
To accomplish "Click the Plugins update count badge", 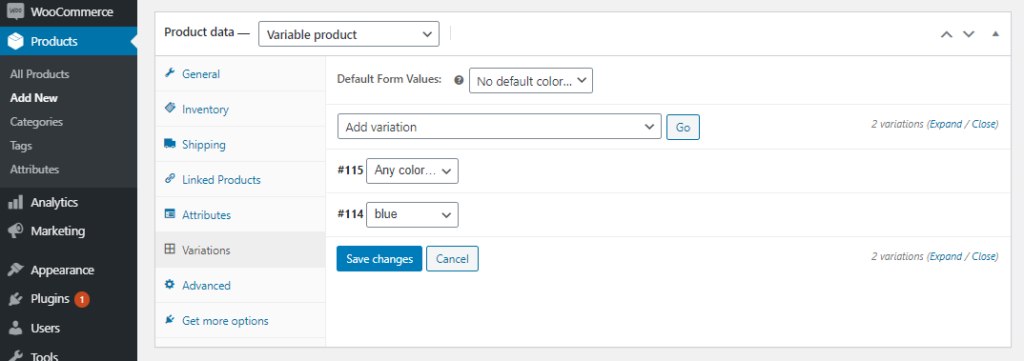I will (x=82, y=299).
